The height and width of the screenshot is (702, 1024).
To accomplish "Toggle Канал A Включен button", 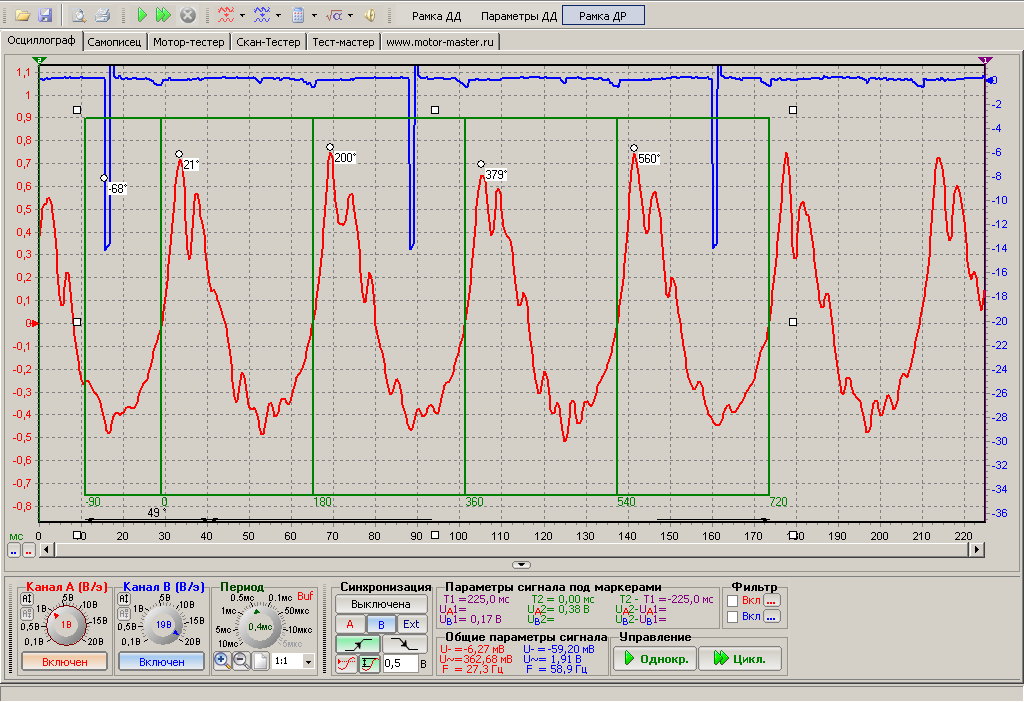I will click(65, 662).
